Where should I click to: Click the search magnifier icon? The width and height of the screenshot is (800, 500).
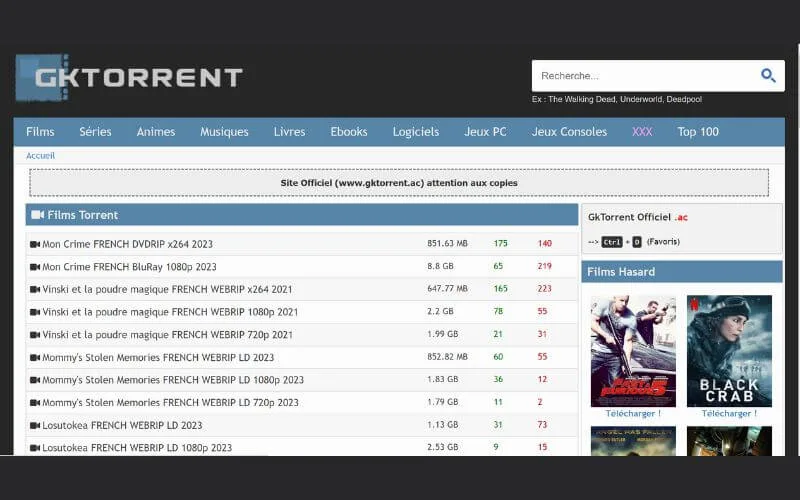tap(768, 76)
